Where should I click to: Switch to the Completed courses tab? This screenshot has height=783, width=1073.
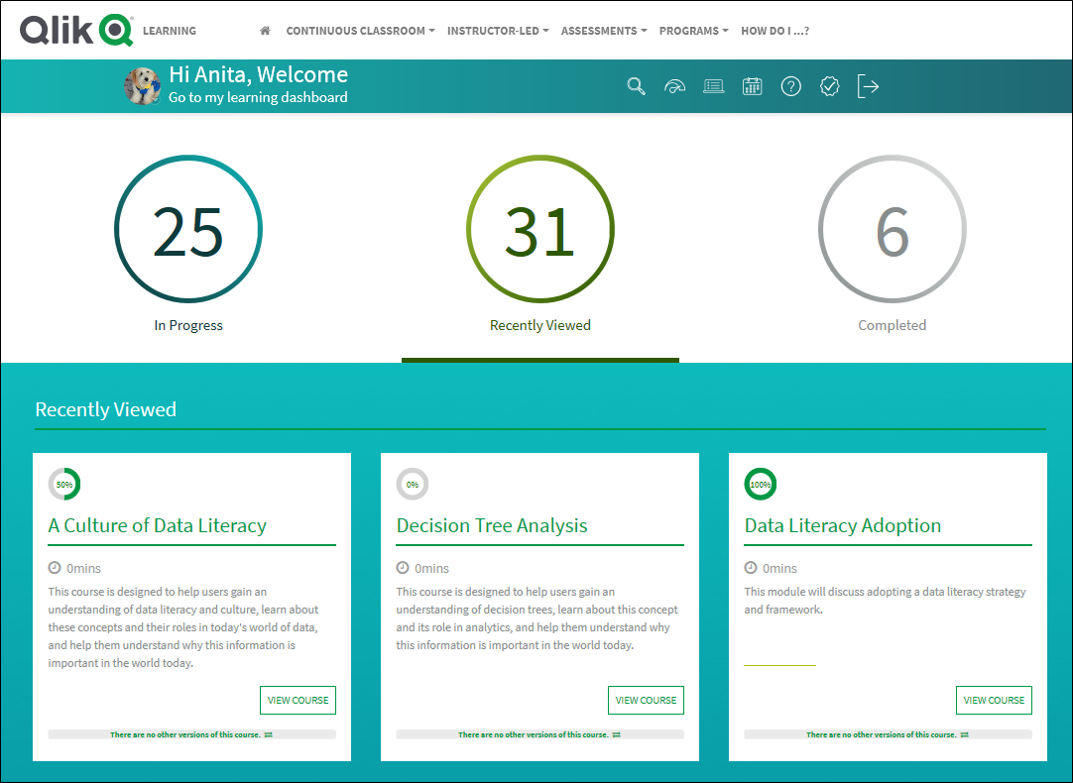coord(892,230)
